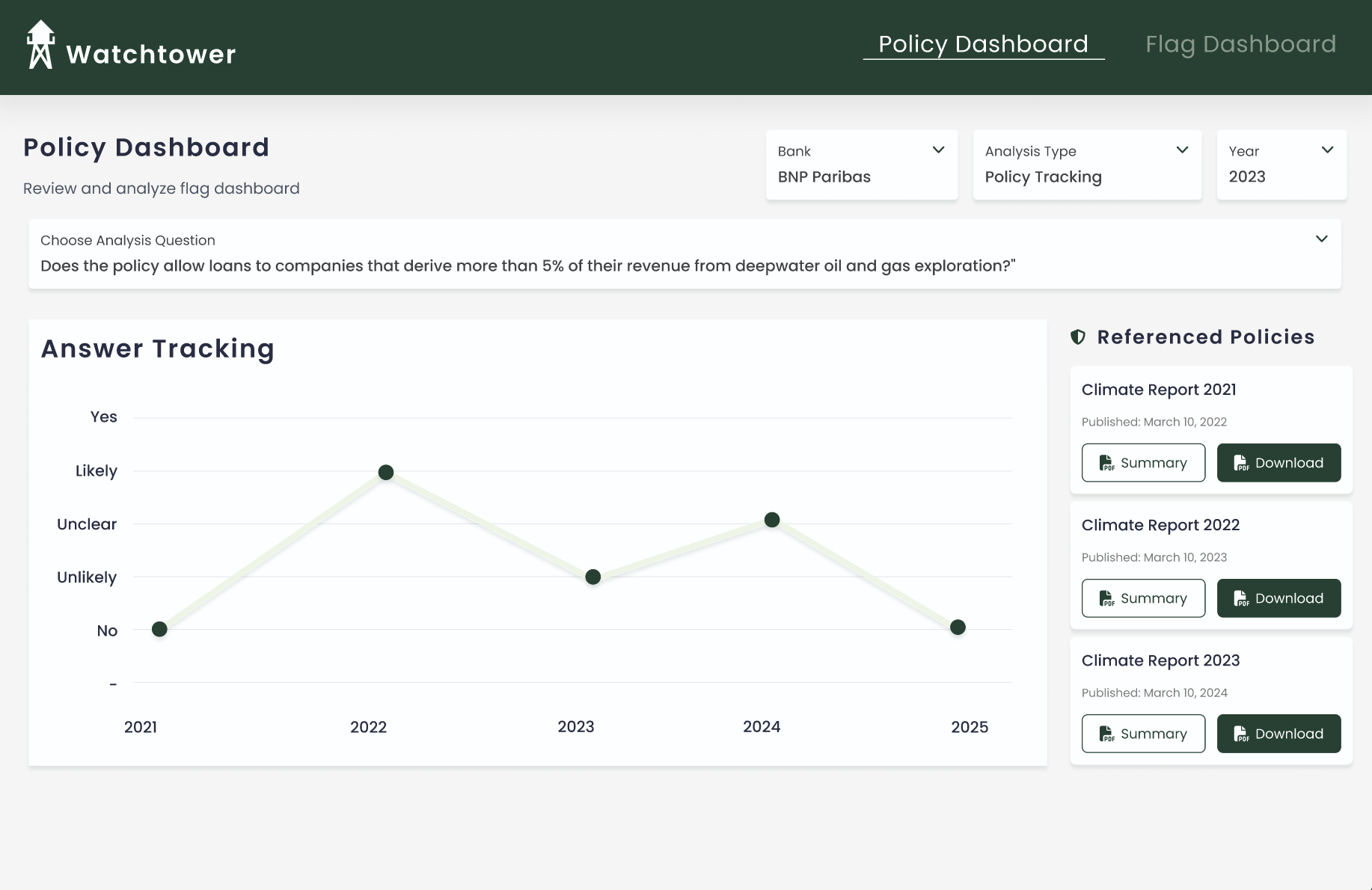Image resolution: width=1372 pixels, height=890 pixels.
Task: Click the 'Published: March 10, 2023' date
Action: 1154,557
